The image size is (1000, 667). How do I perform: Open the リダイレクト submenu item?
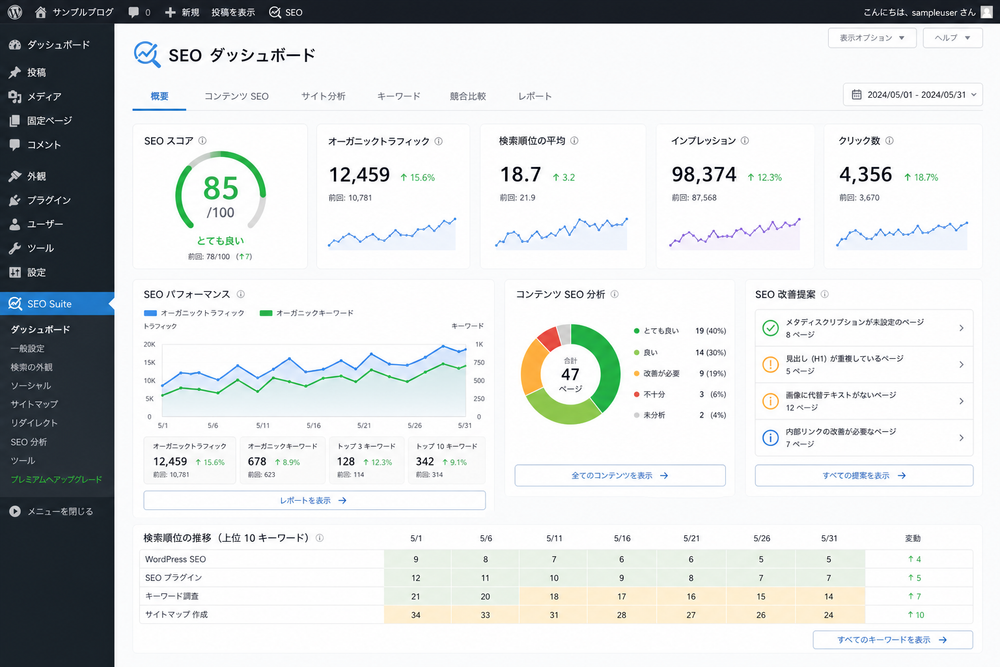34,423
